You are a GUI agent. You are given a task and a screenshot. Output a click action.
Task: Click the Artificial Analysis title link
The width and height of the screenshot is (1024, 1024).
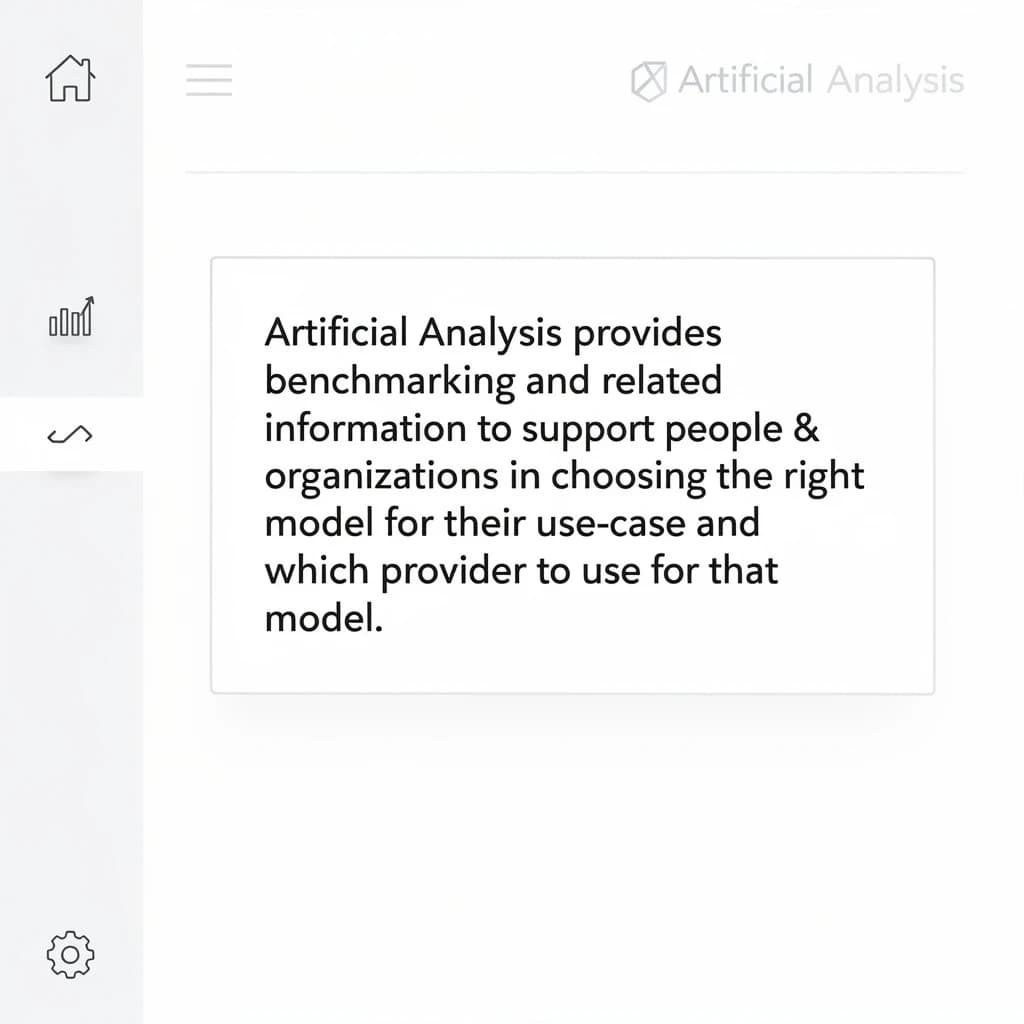pyautogui.click(x=820, y=80)
